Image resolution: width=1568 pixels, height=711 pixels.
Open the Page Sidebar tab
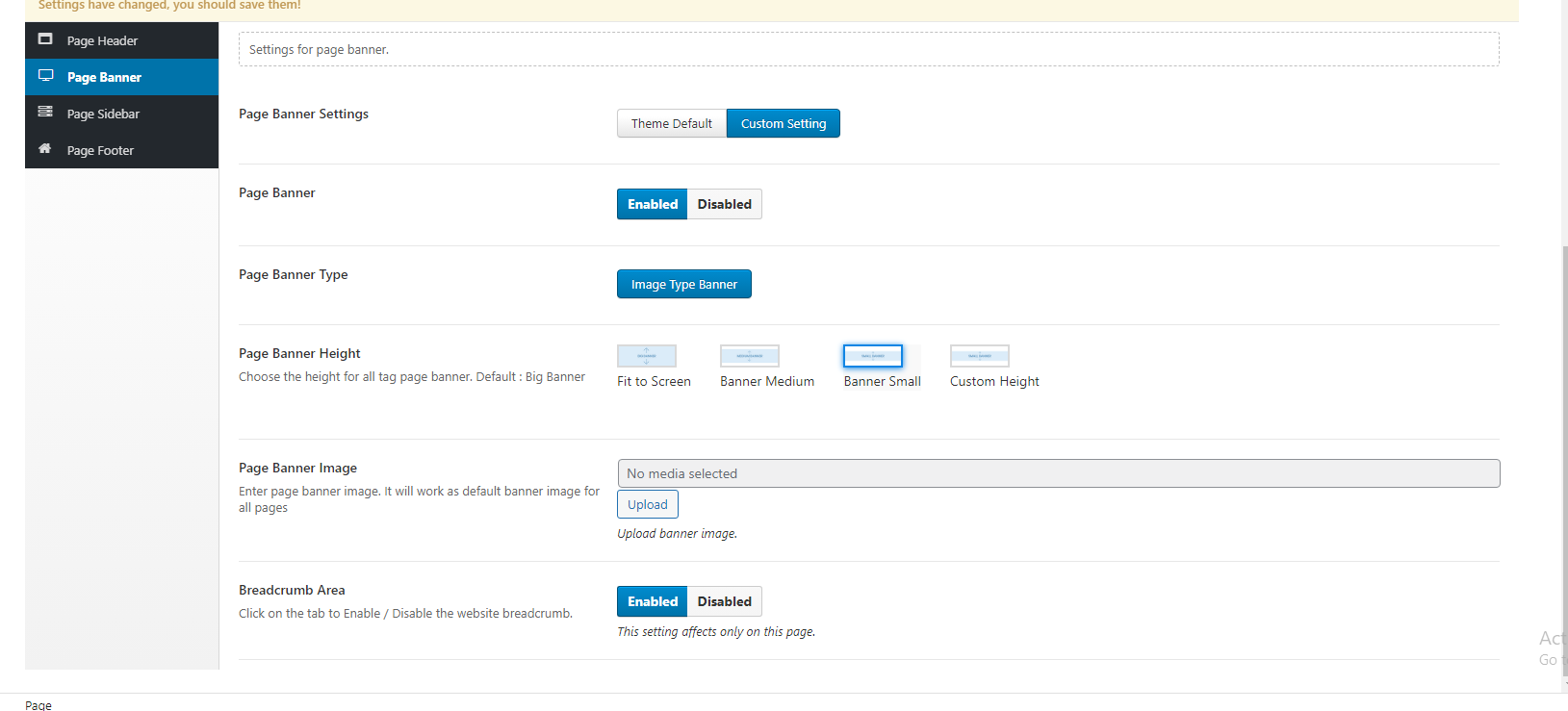103,114
